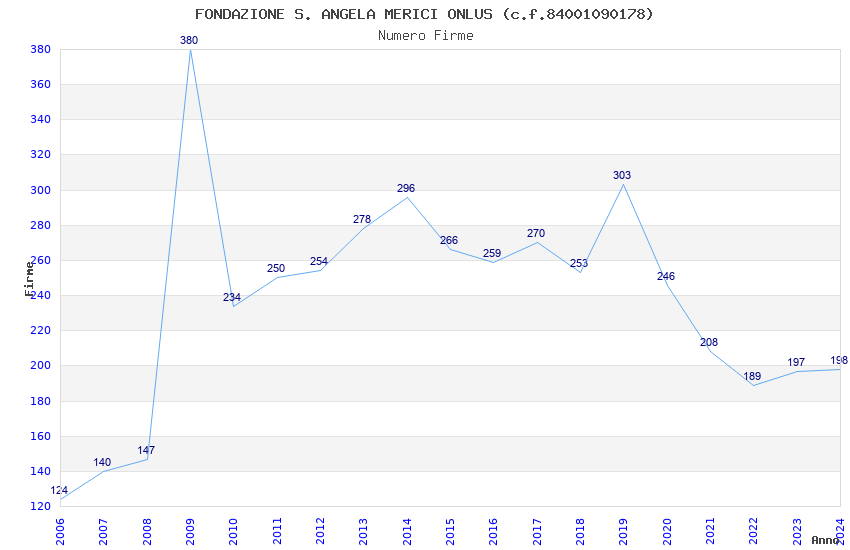Click the x-axis year 2012
The width and height of the screenshot is (850, 550).
(x=320, y=532)
